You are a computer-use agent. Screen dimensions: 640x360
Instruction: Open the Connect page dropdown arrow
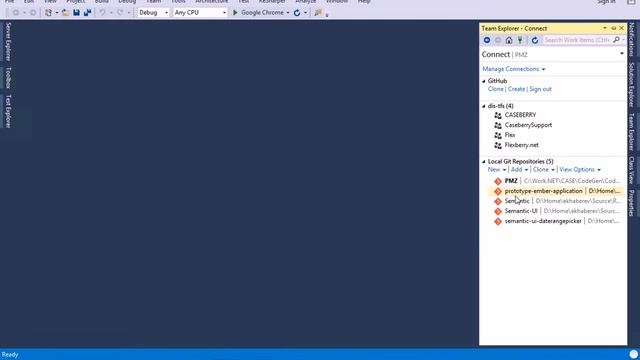coord(622,54)
